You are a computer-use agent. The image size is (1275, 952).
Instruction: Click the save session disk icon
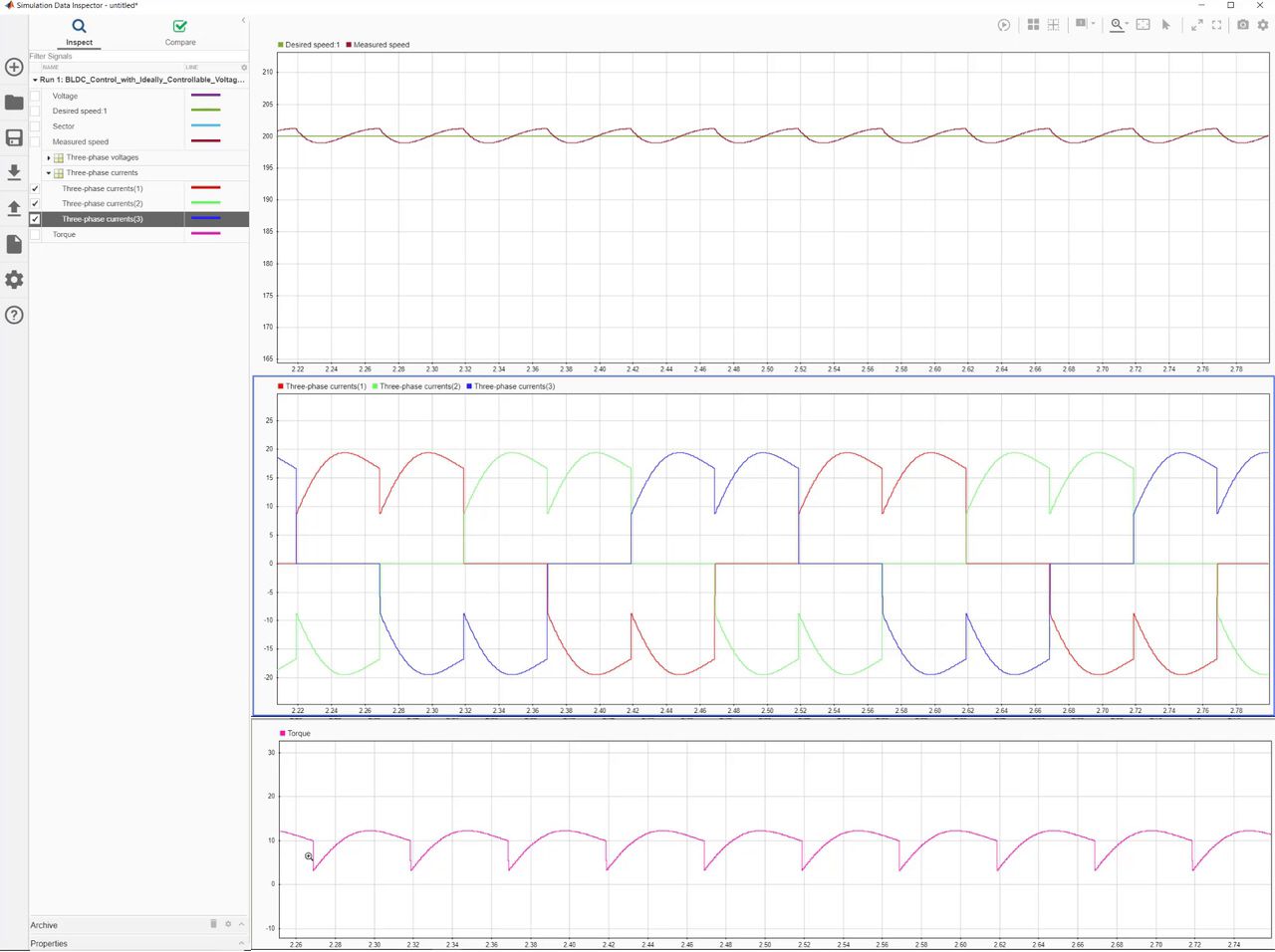[x=14, y=138]
